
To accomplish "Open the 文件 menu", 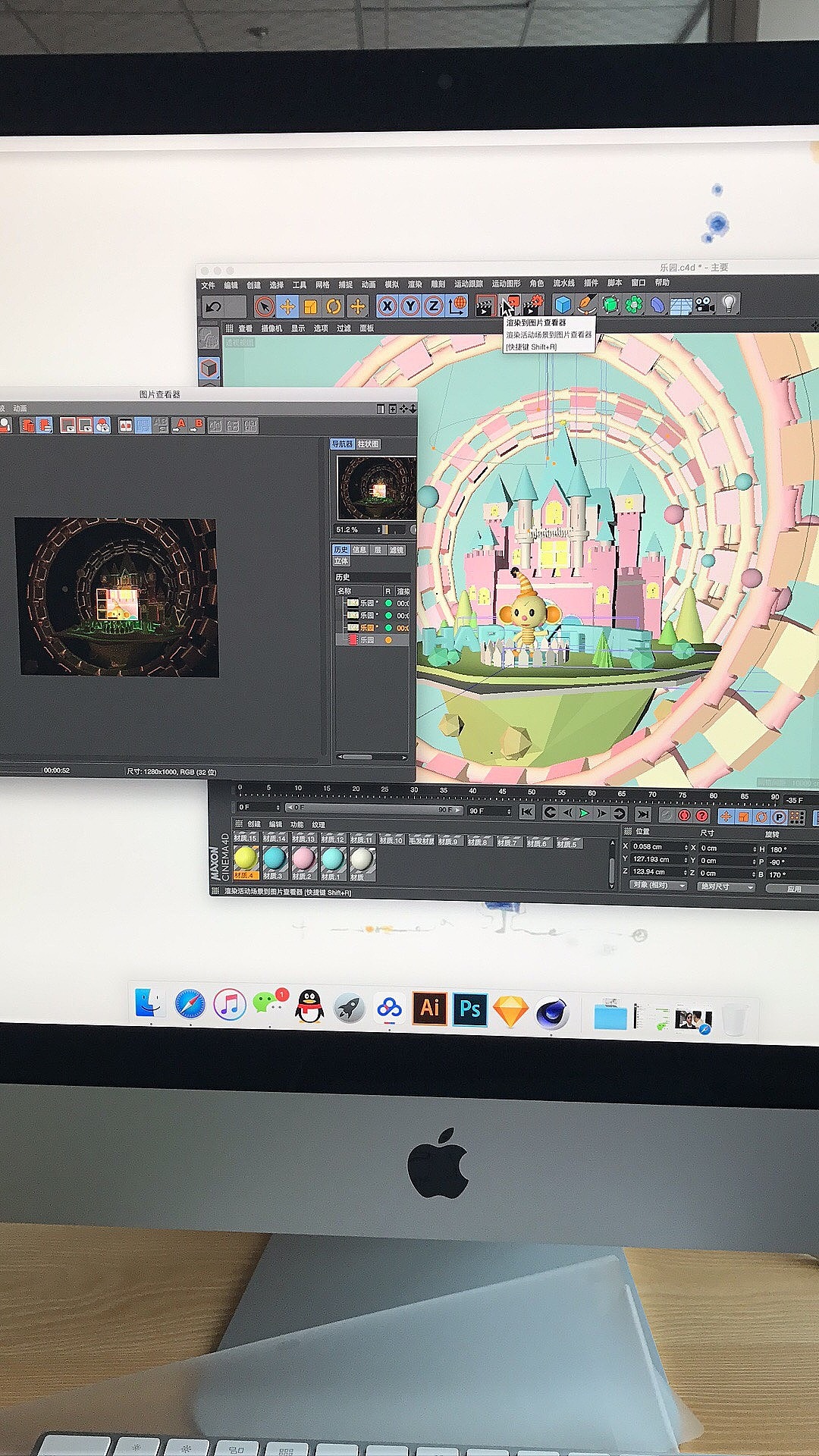I will tap(208, 285).
